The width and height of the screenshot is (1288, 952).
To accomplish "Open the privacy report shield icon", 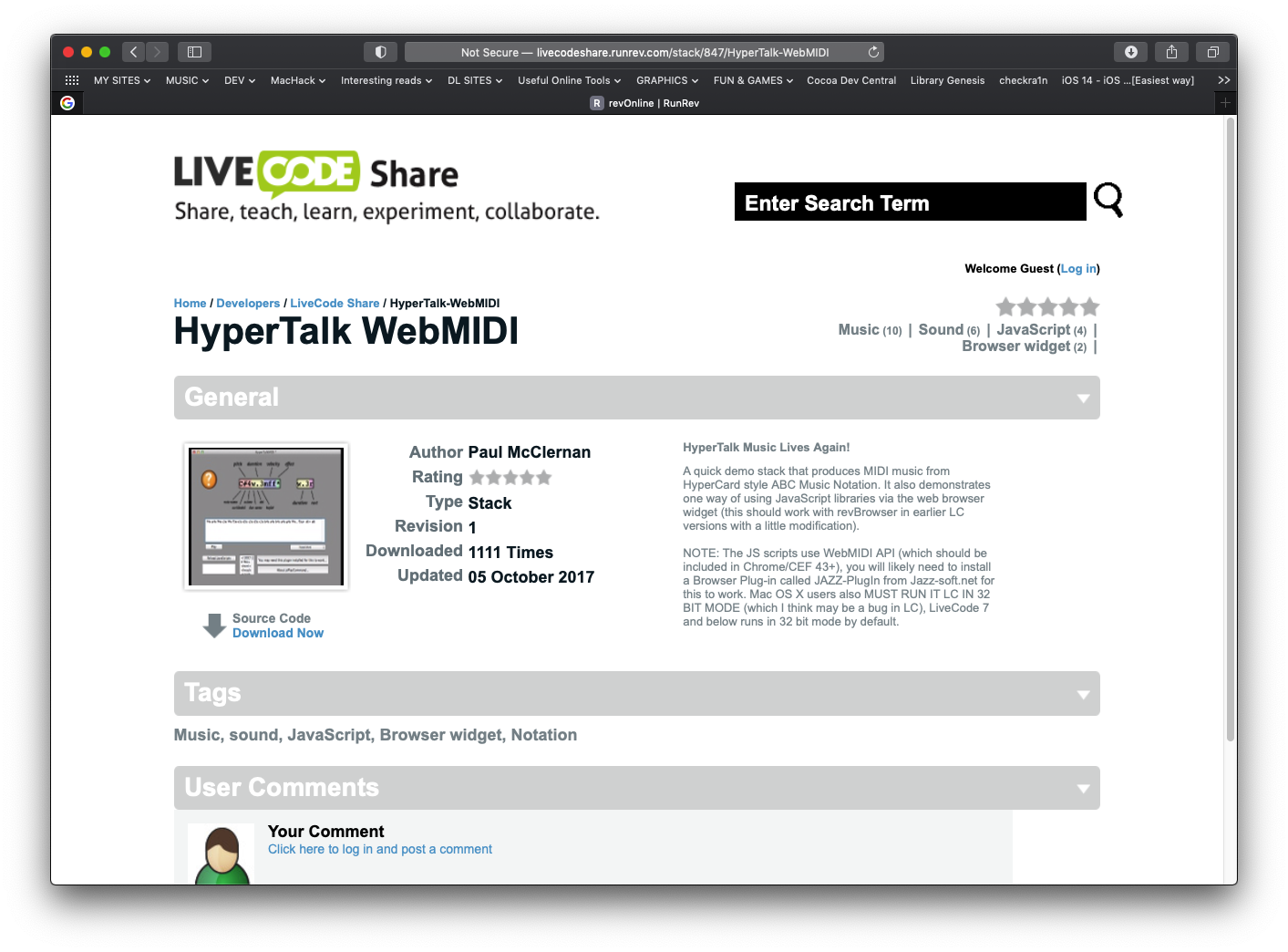I will 381,52.
